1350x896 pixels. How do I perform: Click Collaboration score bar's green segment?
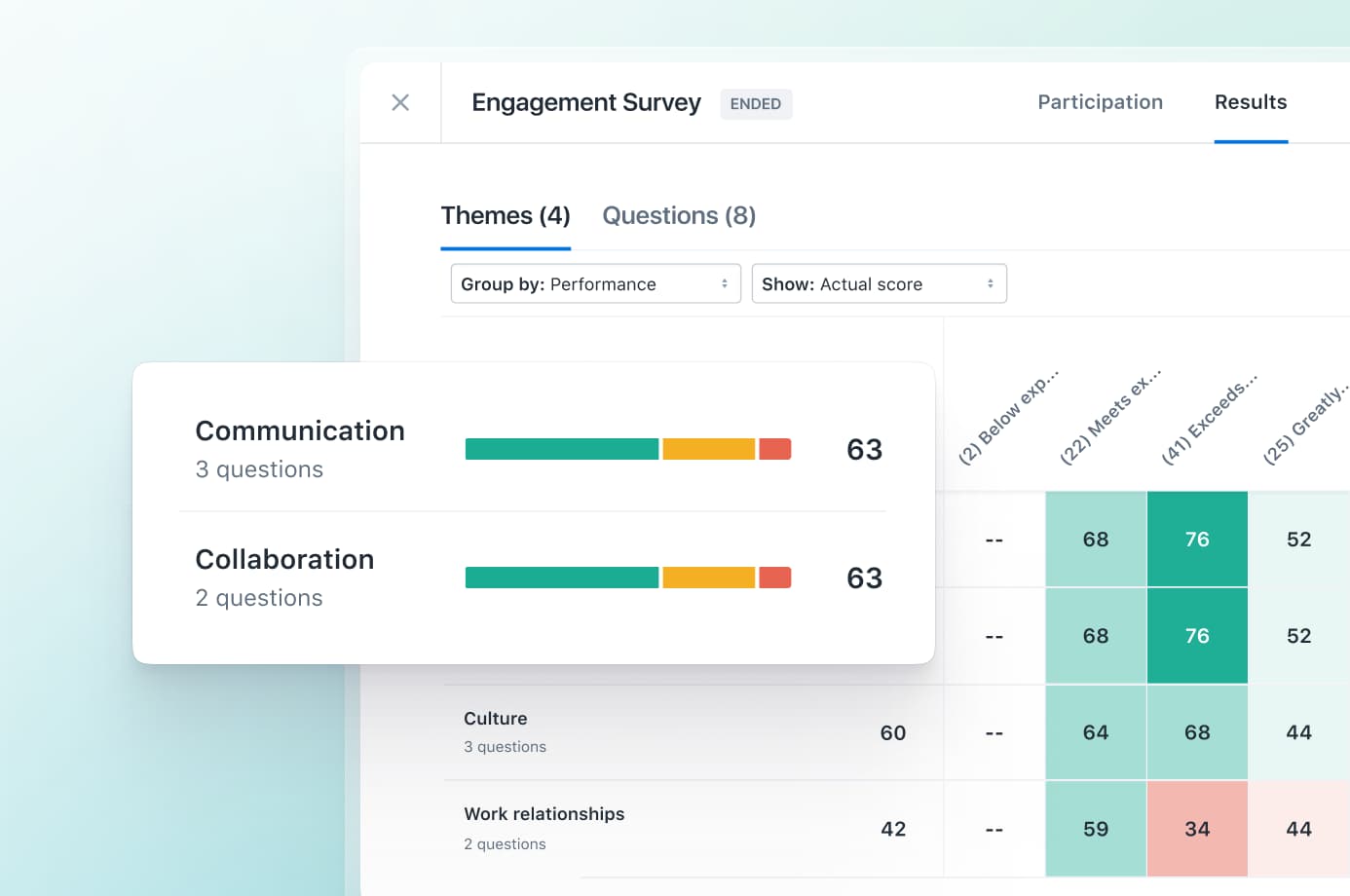click(x=562, y=578)
